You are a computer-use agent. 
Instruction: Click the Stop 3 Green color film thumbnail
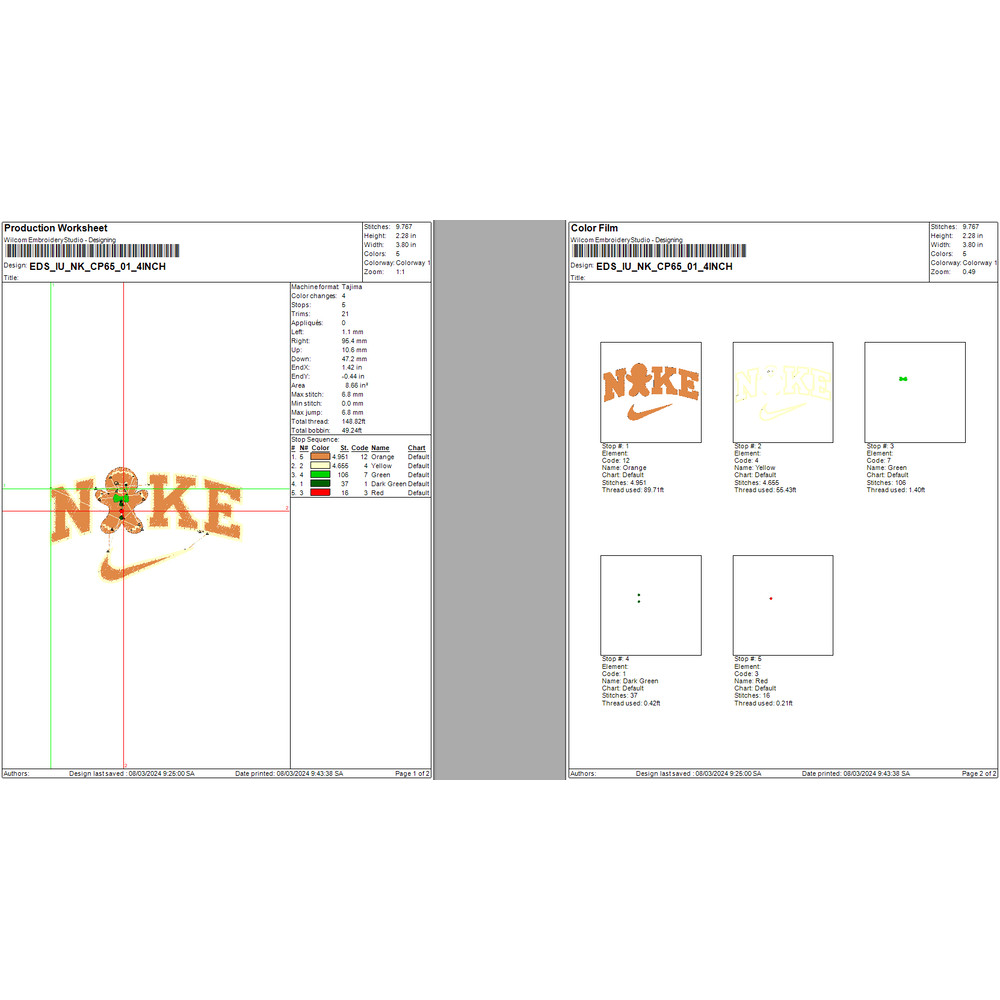(x=914, y=392)
